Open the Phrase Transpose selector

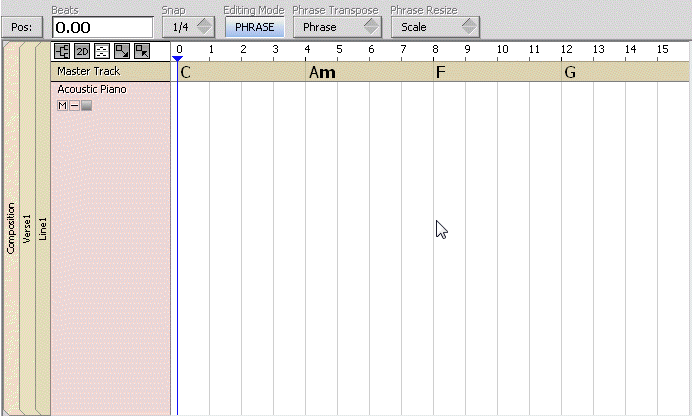pos(338,27)
